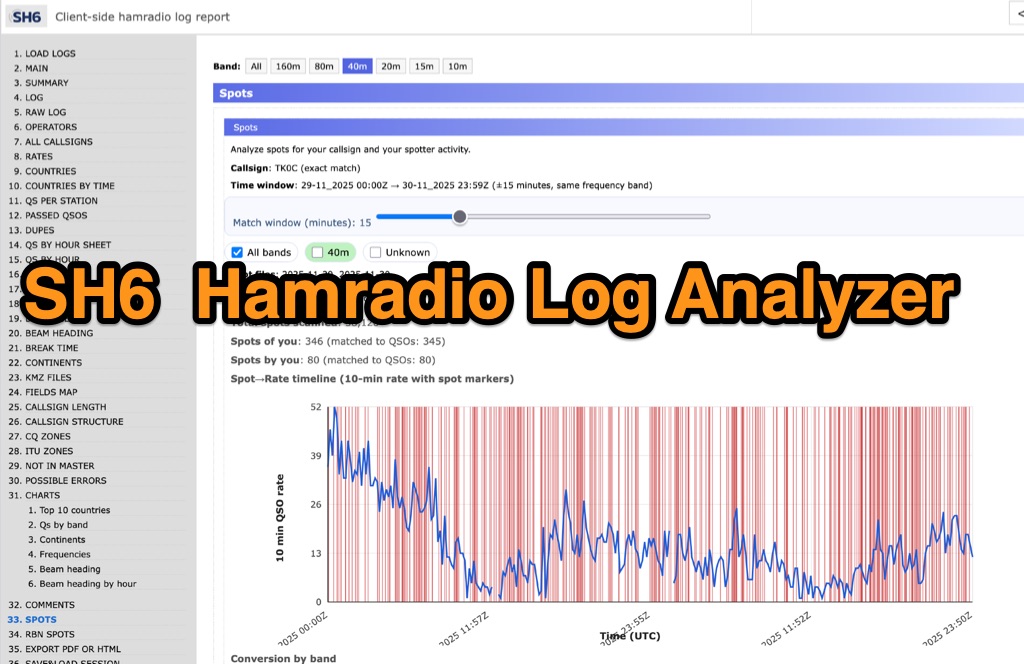This screenshot has height=664, width=1024.
Task: Adjust the Match window minutes slider
Action: pos(459,216)
